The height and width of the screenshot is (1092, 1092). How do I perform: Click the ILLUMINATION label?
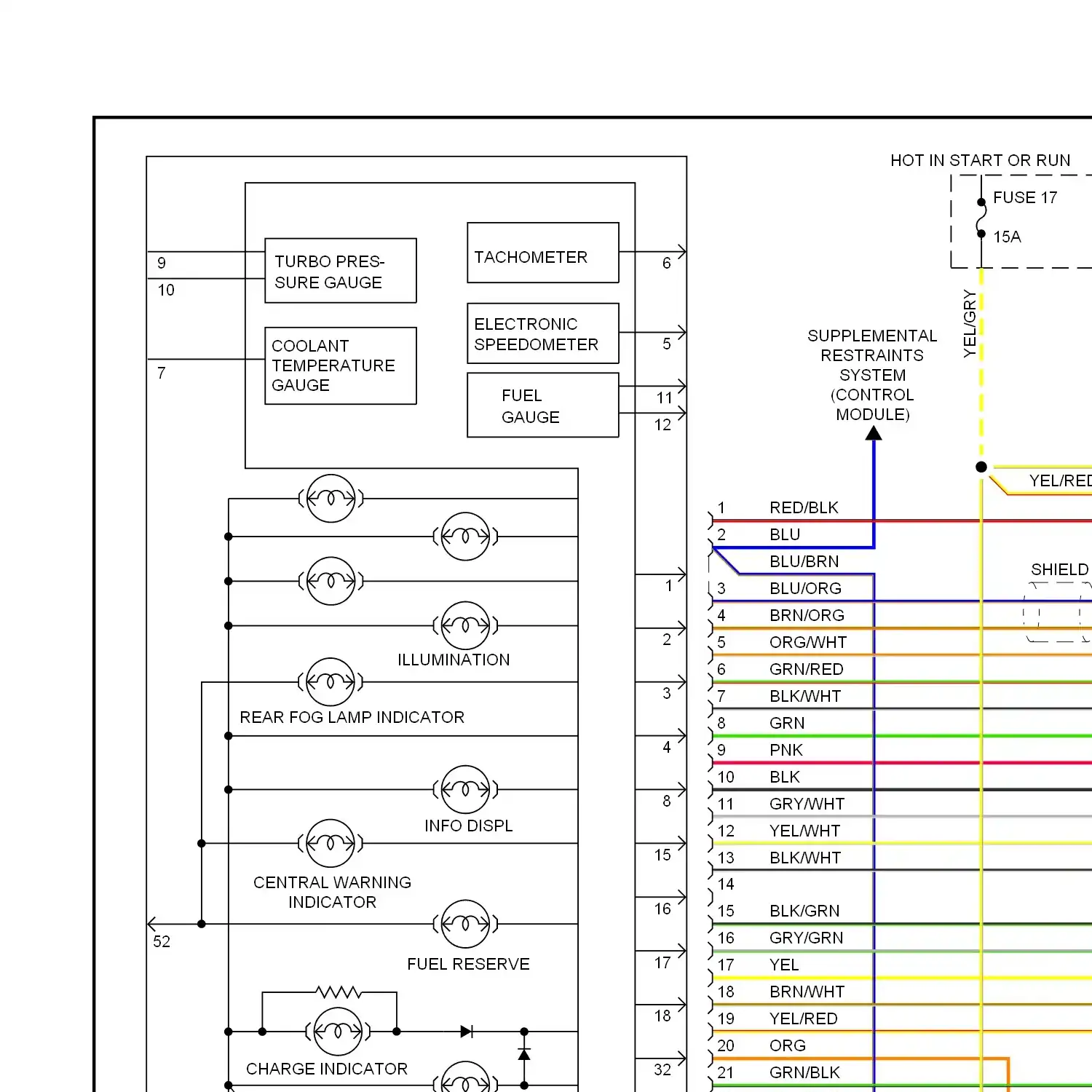point(454,660)
